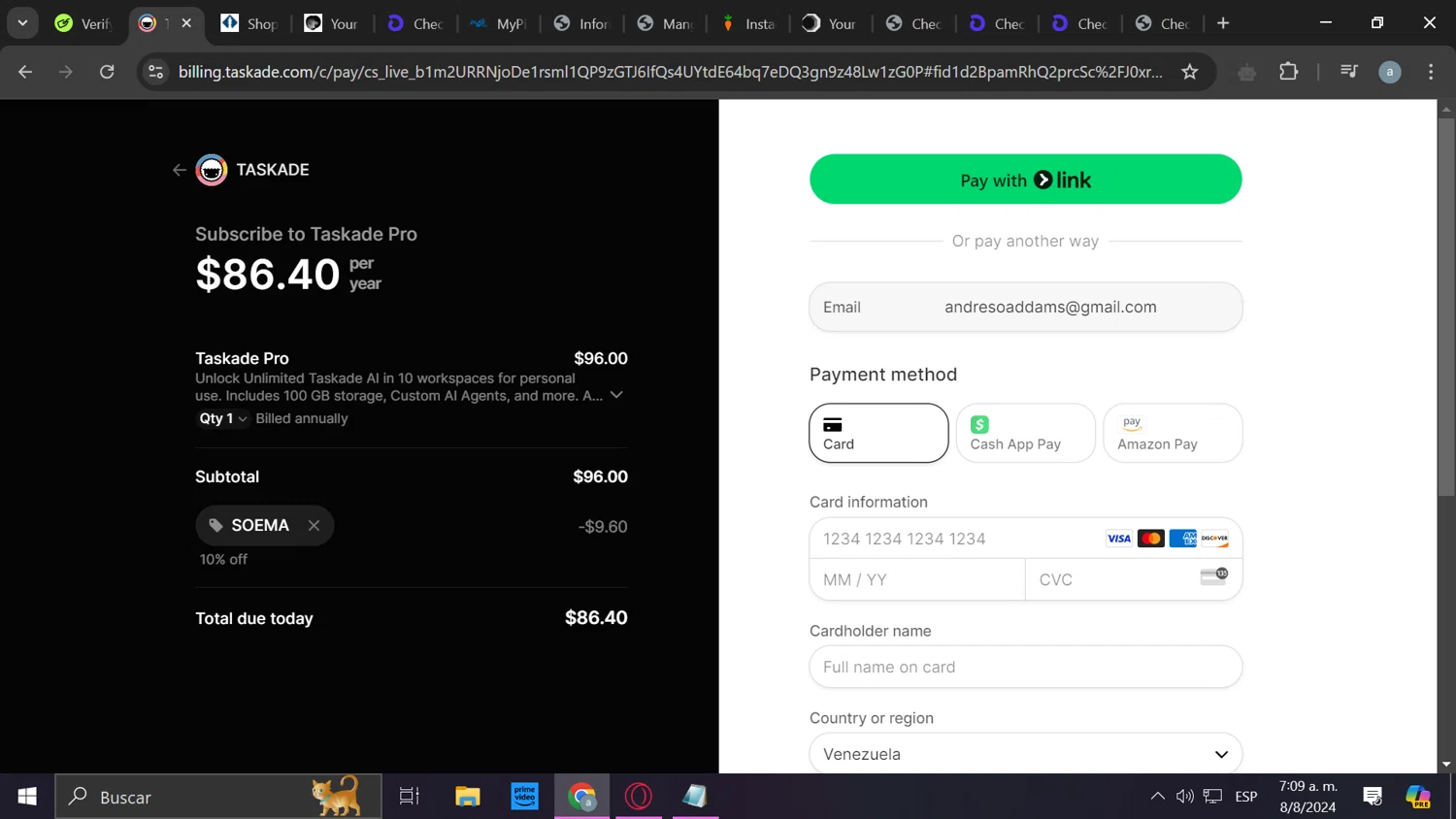The height and width of the screenshot is (819, 1456).
Task: Switch to the MyPi tab
Action: 499,23
